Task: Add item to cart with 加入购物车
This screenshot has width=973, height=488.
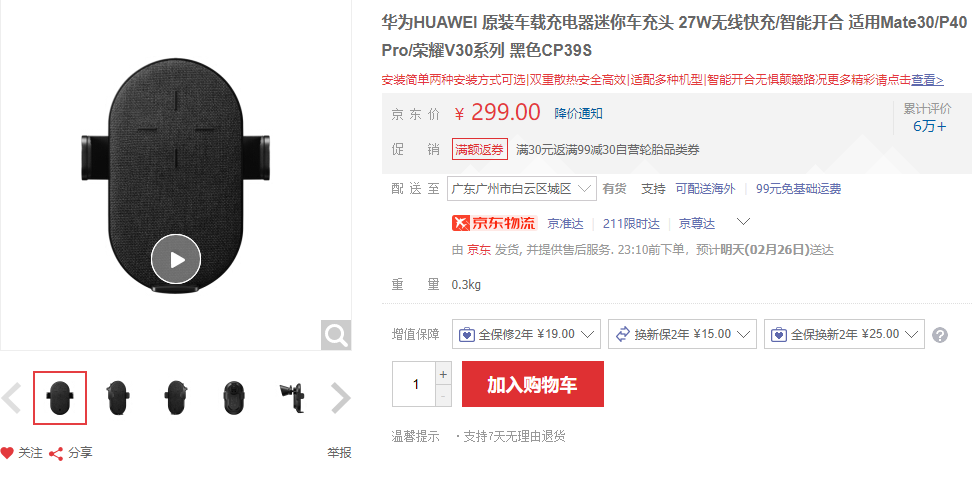Action: pos(532,384)
